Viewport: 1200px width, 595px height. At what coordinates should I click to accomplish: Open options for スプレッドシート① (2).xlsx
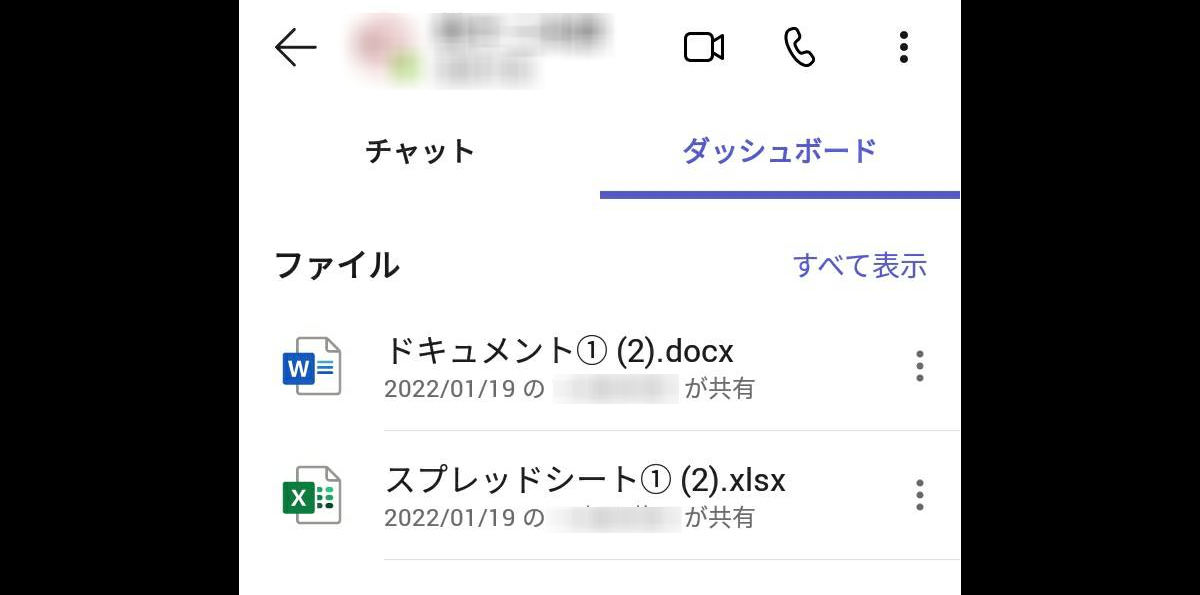(x=920, y=495)
